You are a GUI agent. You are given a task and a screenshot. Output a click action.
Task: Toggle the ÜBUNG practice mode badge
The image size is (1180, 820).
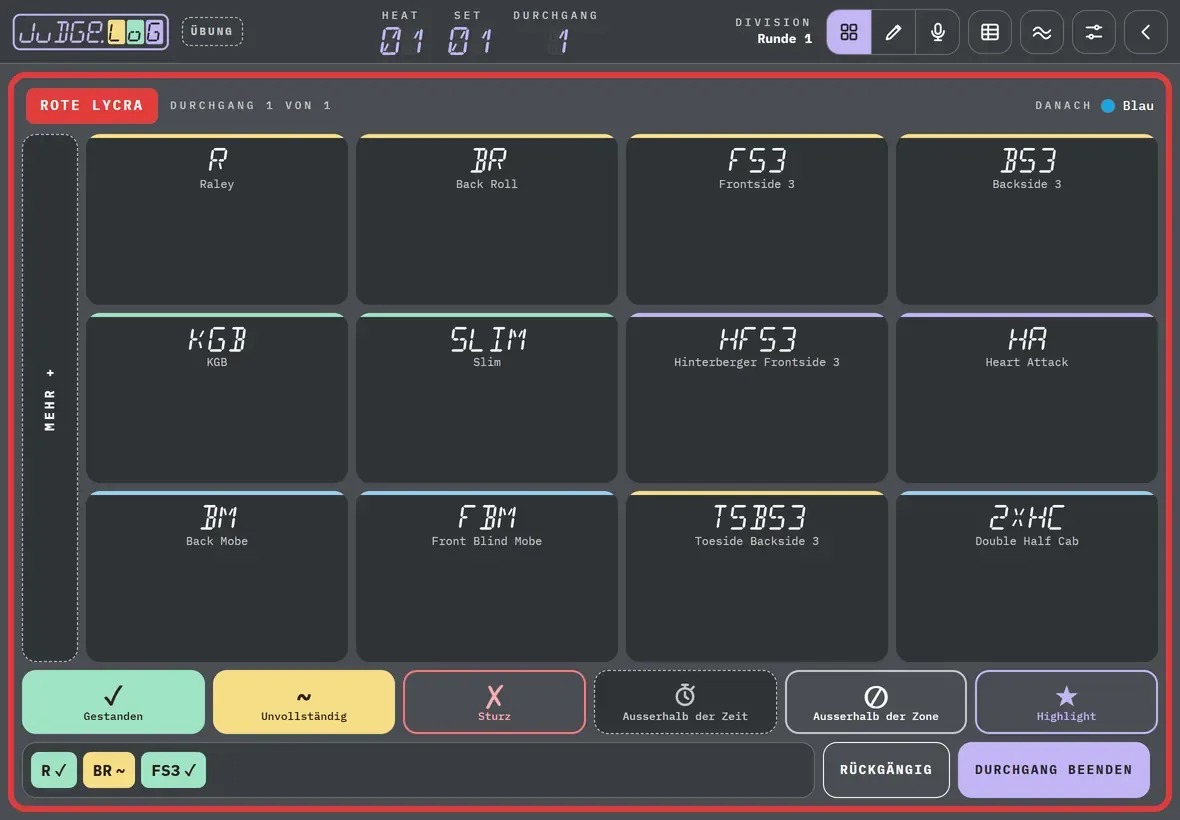click(212, 32)
